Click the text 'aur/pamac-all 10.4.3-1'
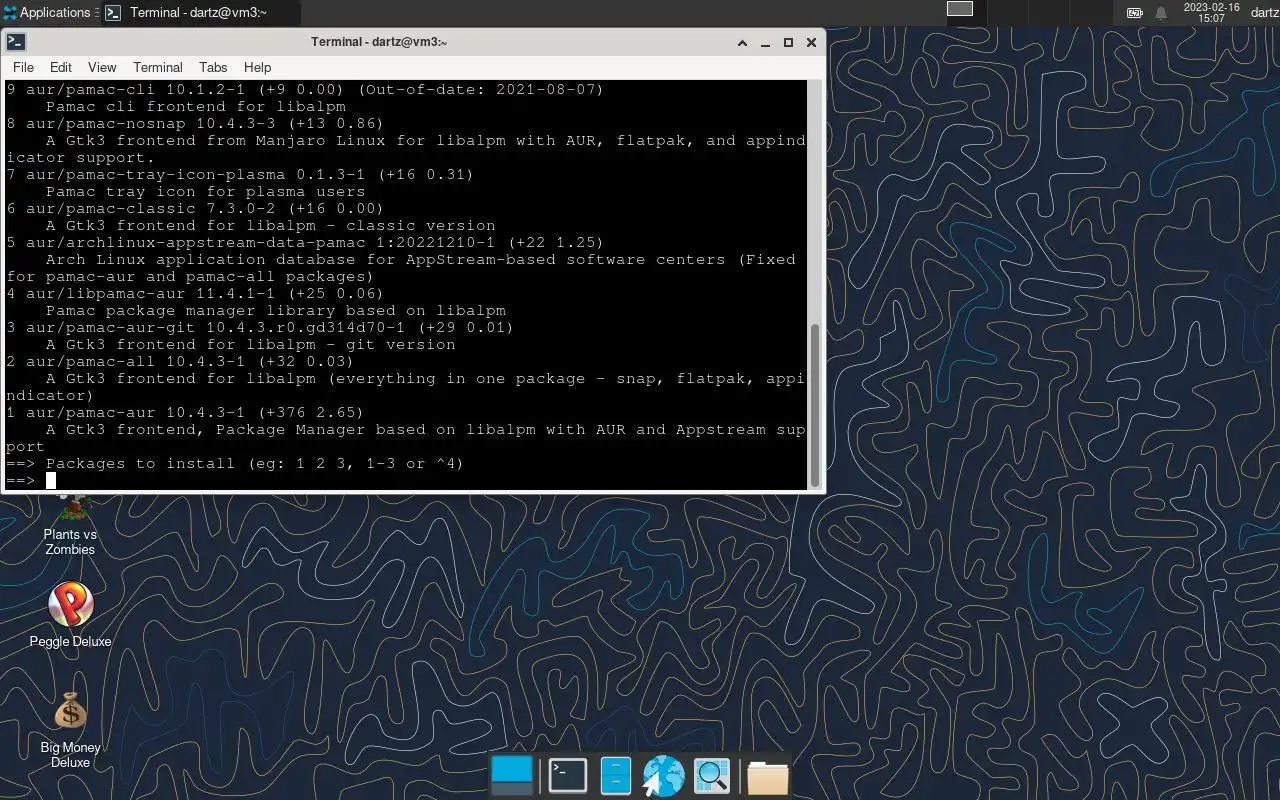This screenshot has width=1280, height=800. [135, 362]
